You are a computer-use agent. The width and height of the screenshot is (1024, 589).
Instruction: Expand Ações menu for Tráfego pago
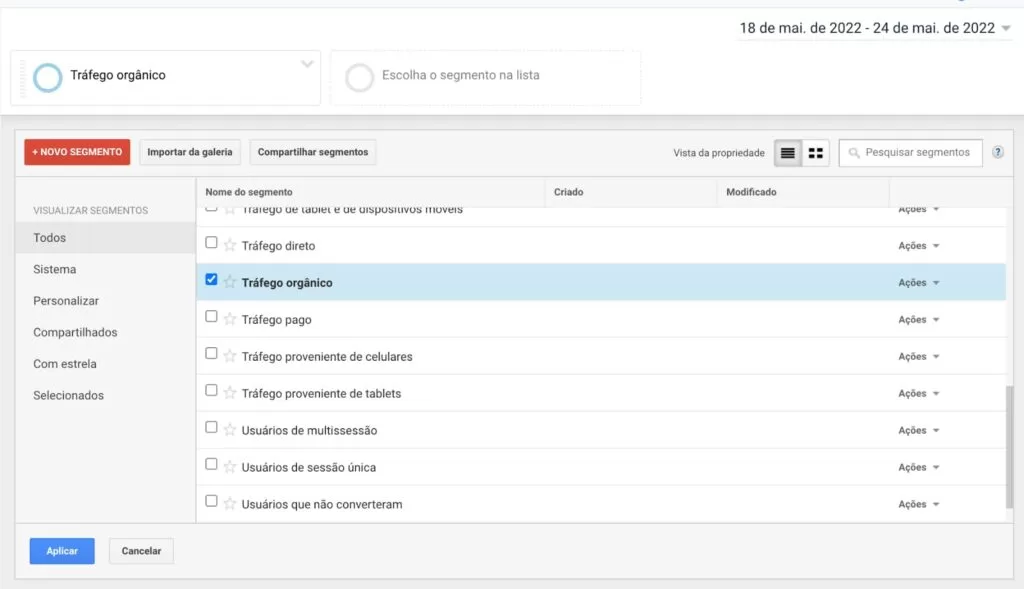point(918,319)
